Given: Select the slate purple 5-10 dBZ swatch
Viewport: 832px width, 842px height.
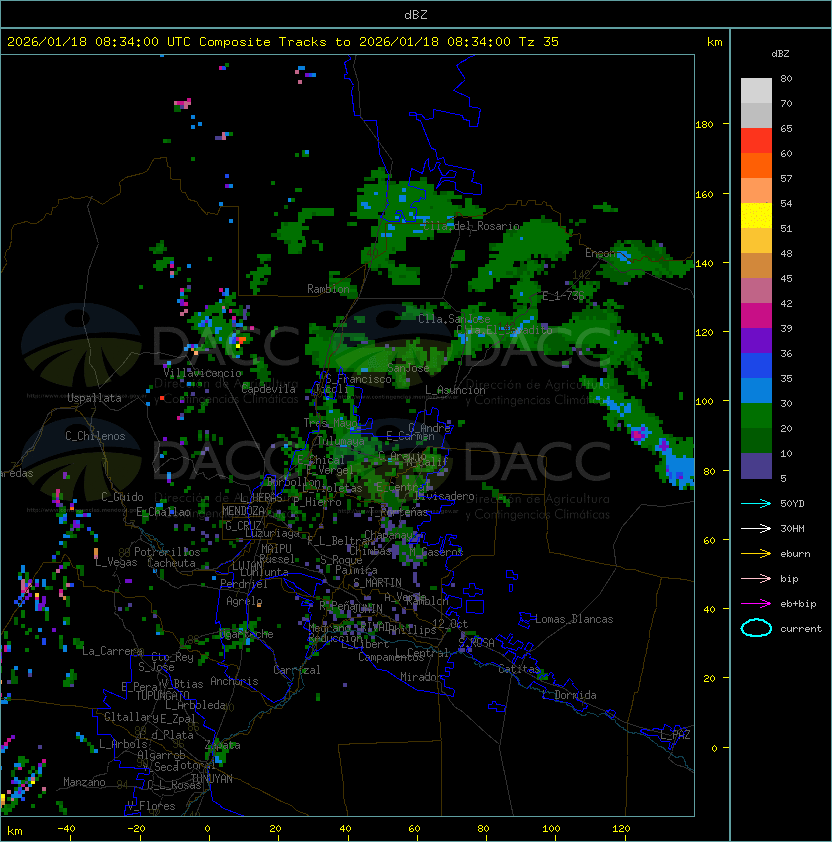Looking at the screenshot, I should click(x=756, y=466).
